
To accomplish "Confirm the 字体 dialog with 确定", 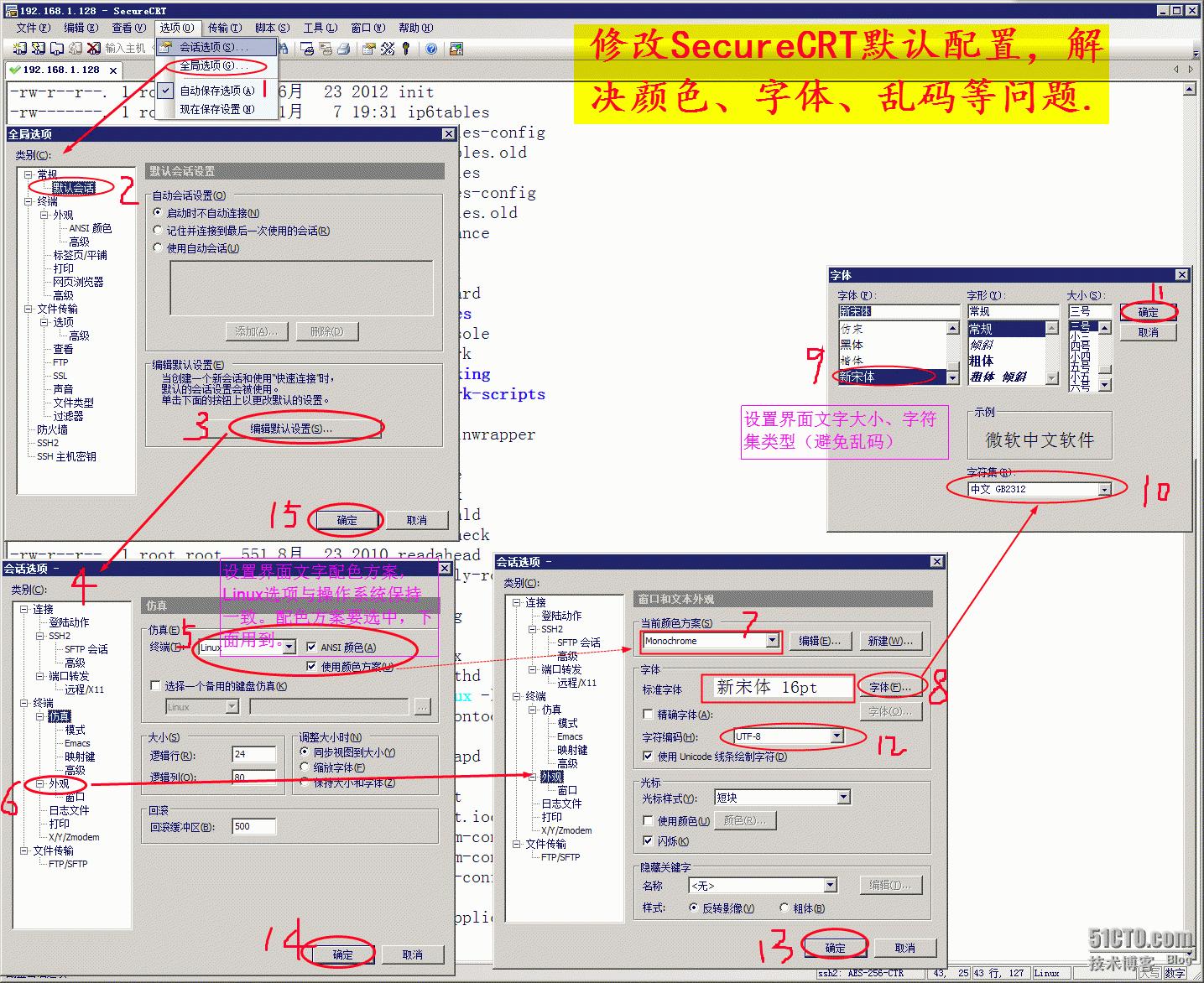I will [1148, 311].
